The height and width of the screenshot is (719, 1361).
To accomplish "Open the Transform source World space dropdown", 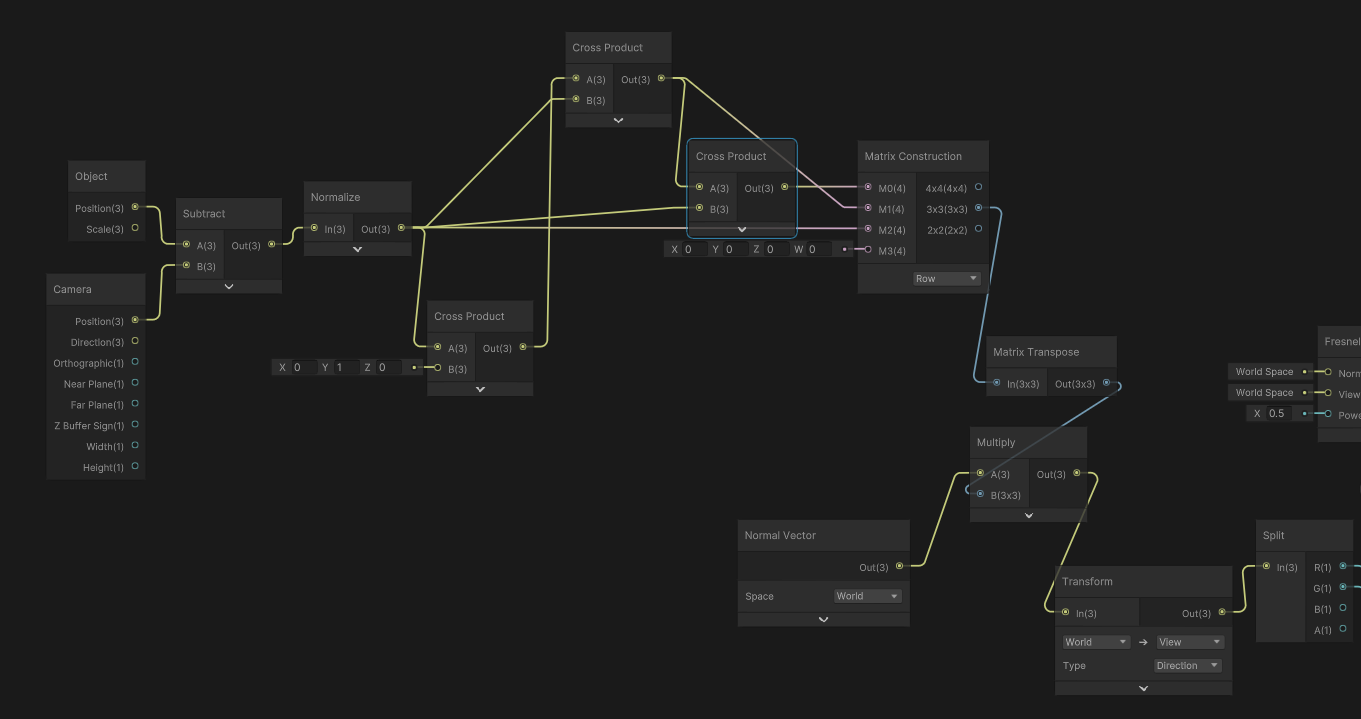I will pyautogui.click(x=1096, y=642).
